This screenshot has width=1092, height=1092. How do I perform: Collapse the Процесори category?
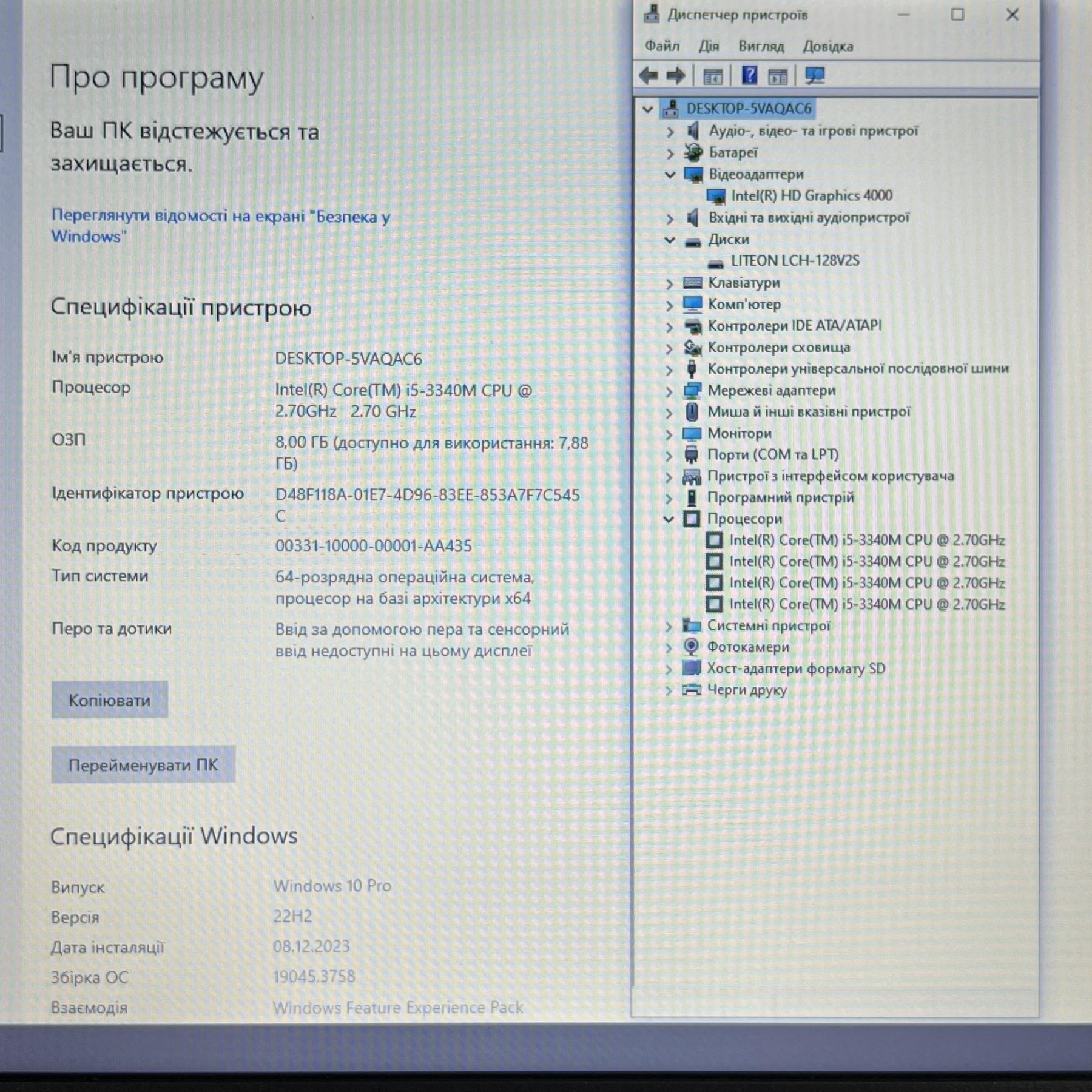click(669, 519)
